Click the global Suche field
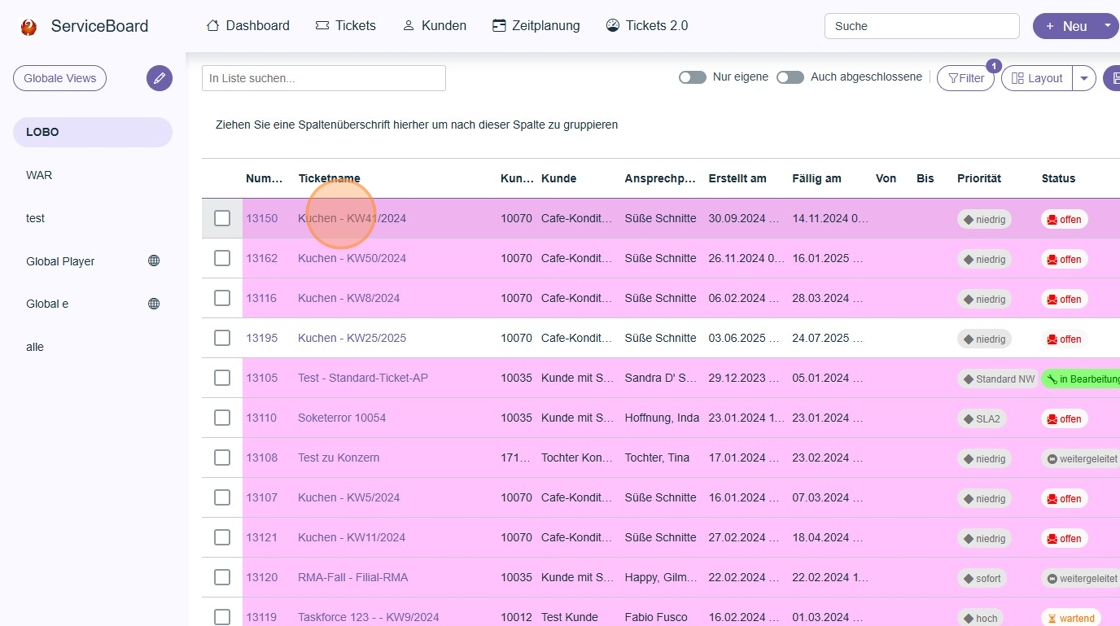The height and width of the screenshot is (626, 1120). tap(921, 26)
